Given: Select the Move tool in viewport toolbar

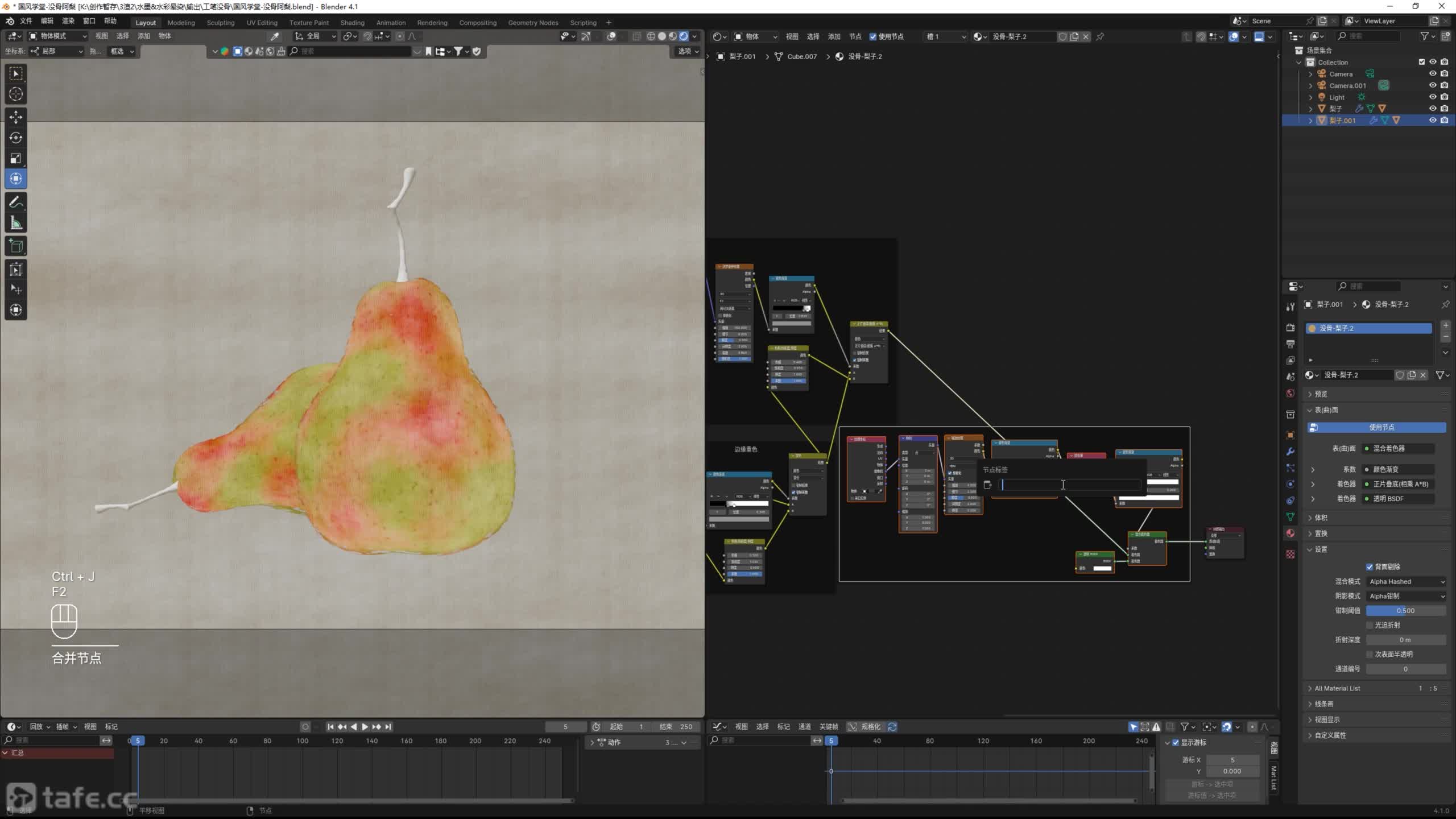Looking at the screenshot, I should click(x=16, y=117).
